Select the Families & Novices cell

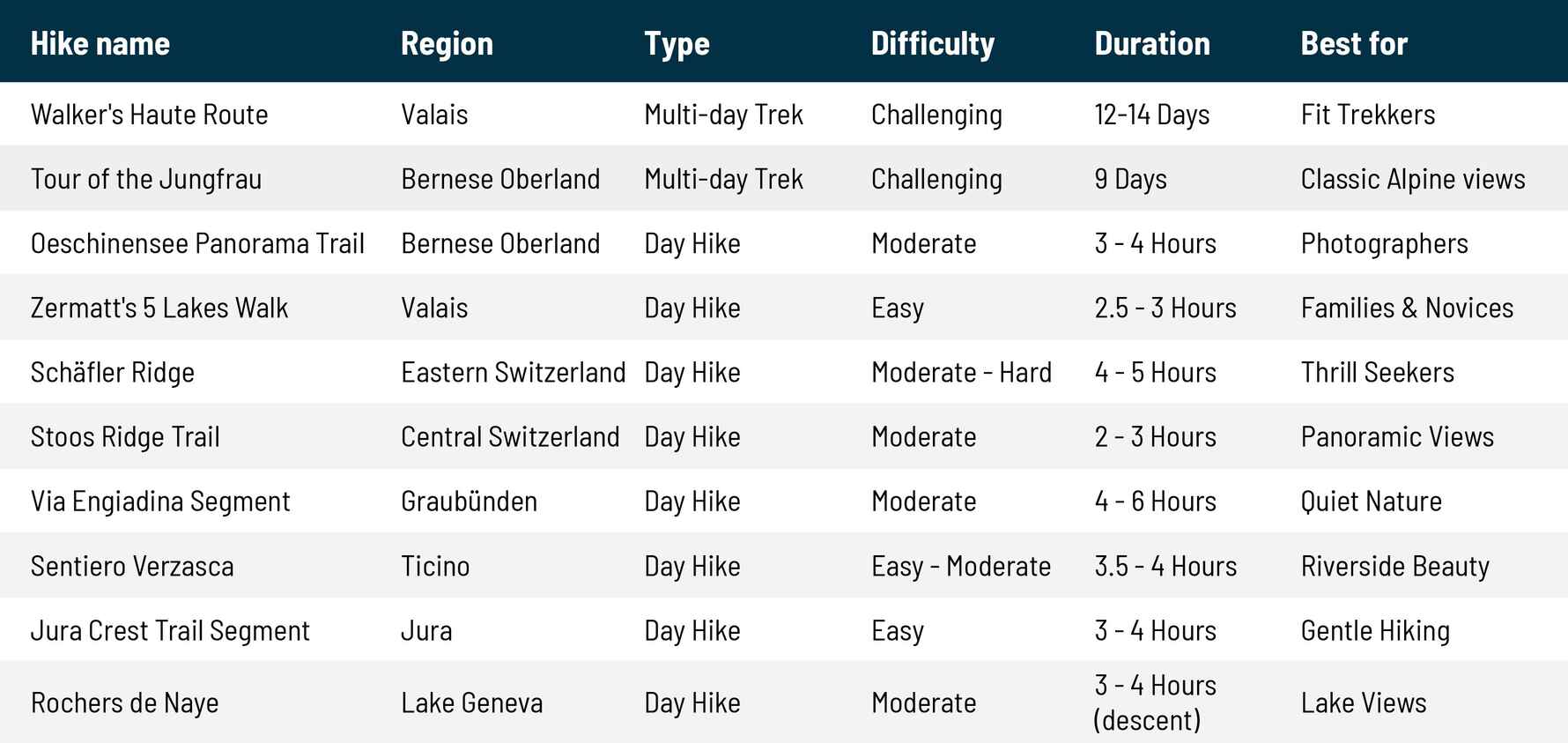coord(1407,308)
